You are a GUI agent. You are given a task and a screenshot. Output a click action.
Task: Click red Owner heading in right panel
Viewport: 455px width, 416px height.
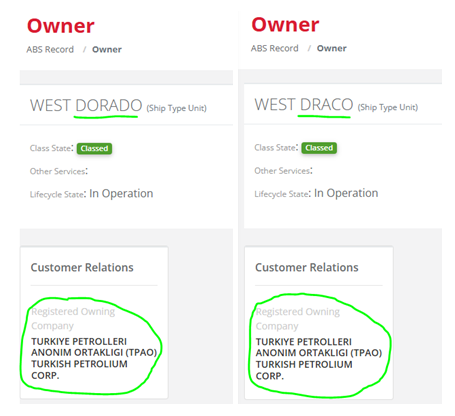click(x=285, y=25)
